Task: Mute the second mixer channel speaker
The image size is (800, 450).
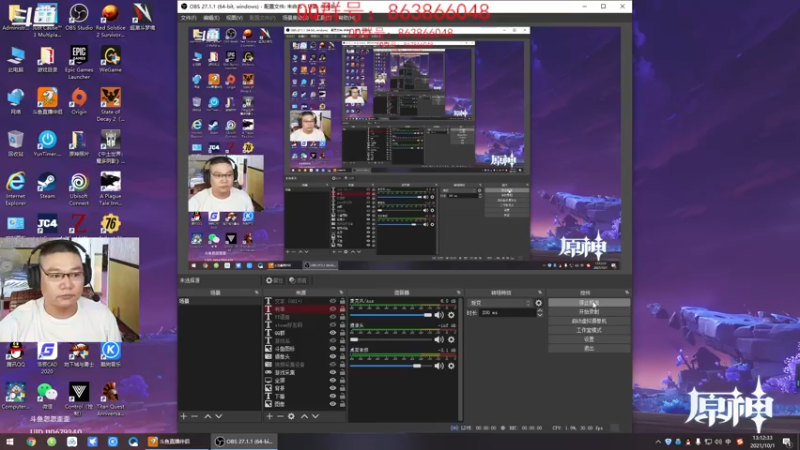Action: click(439, 340)
